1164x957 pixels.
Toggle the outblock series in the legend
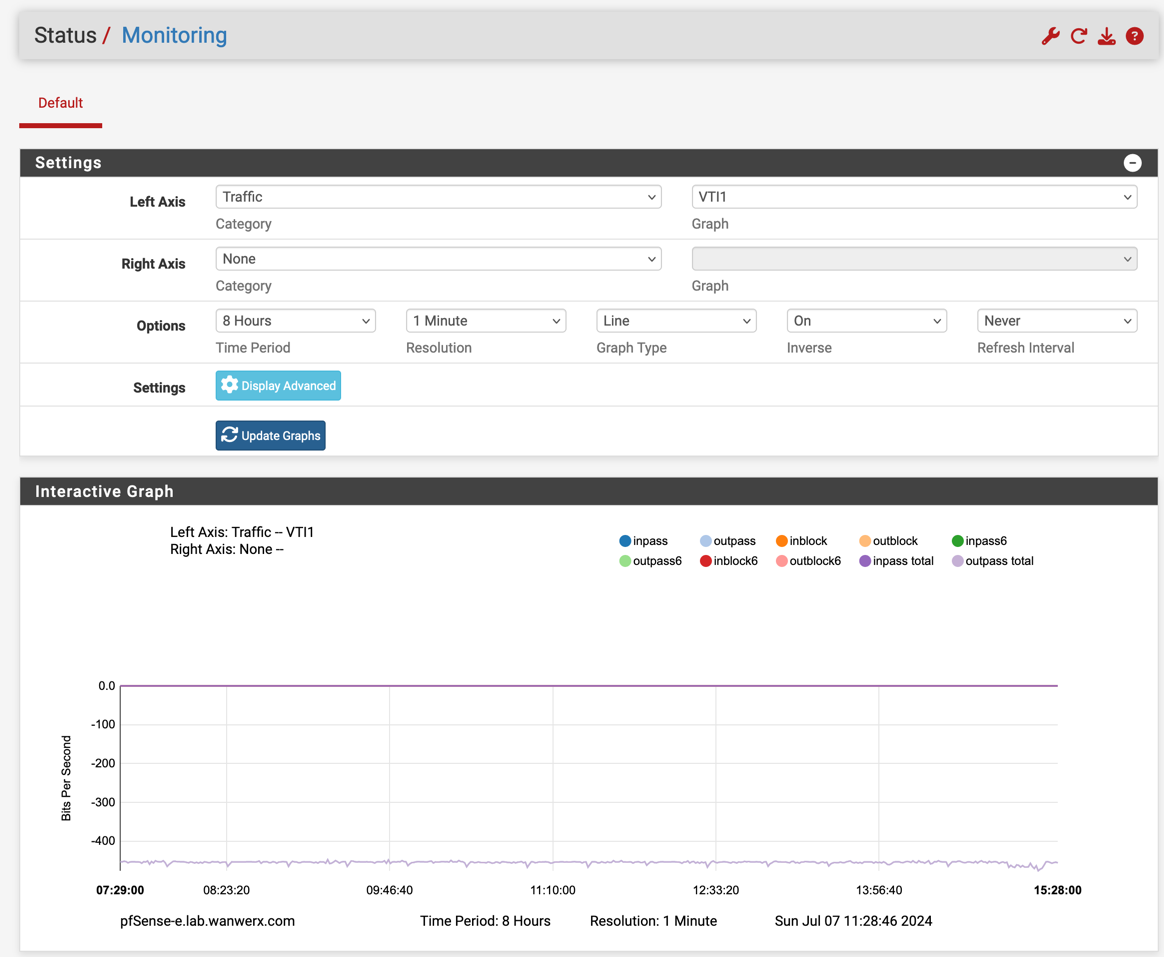[x=865, y=540]
